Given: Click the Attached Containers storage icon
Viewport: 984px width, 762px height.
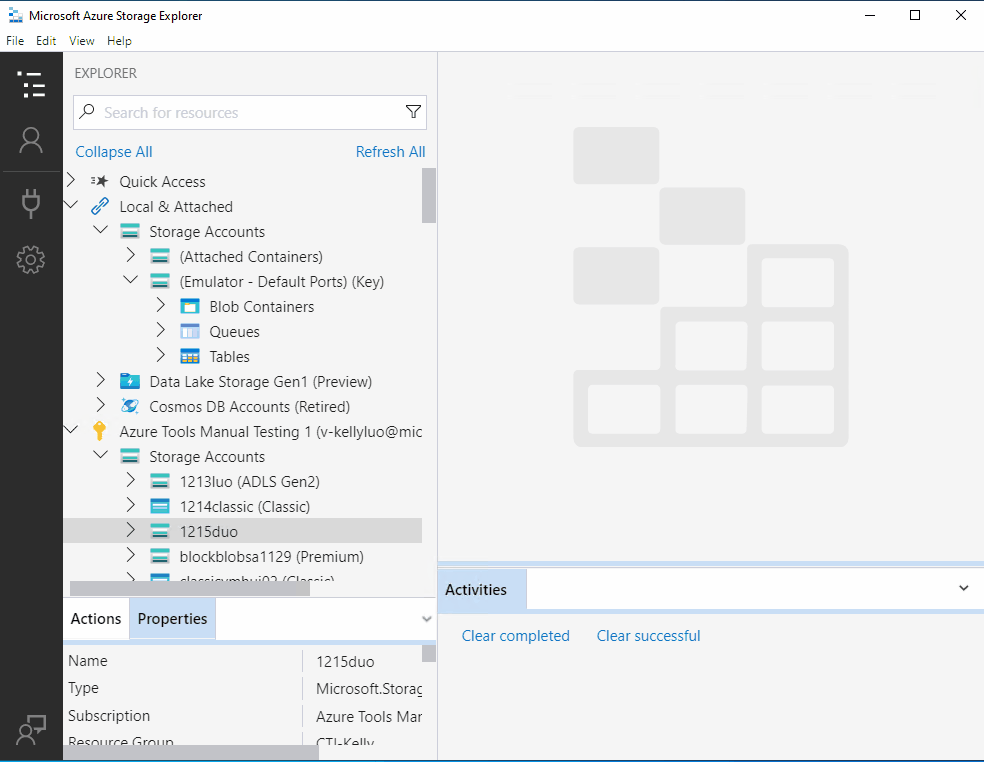Looking at the screenshot, I should tap(160, 256).
